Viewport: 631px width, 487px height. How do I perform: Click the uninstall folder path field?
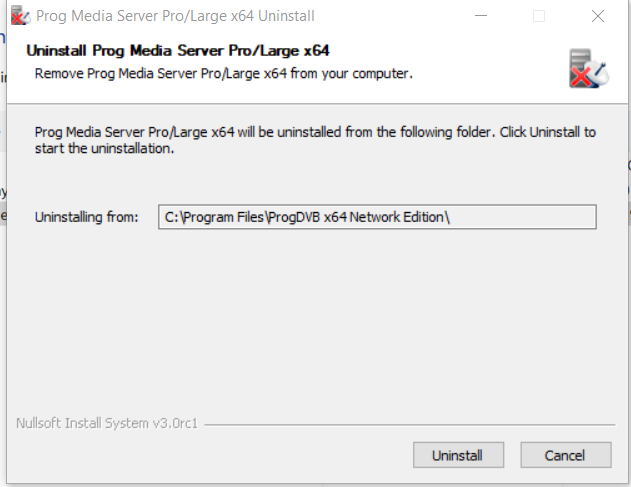[x=377, y=217]
